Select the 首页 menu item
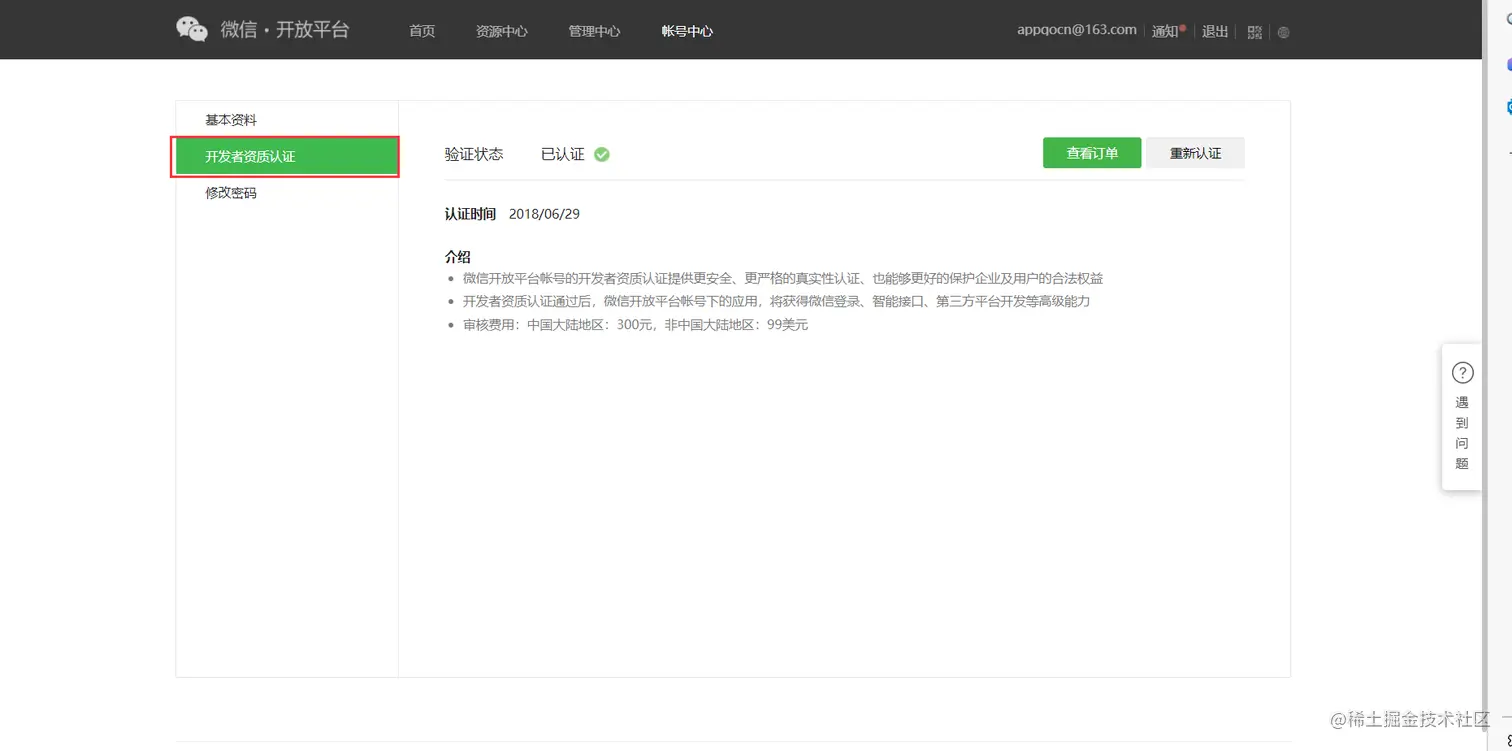Screen dimensions: 1512x751 [421, 31]
